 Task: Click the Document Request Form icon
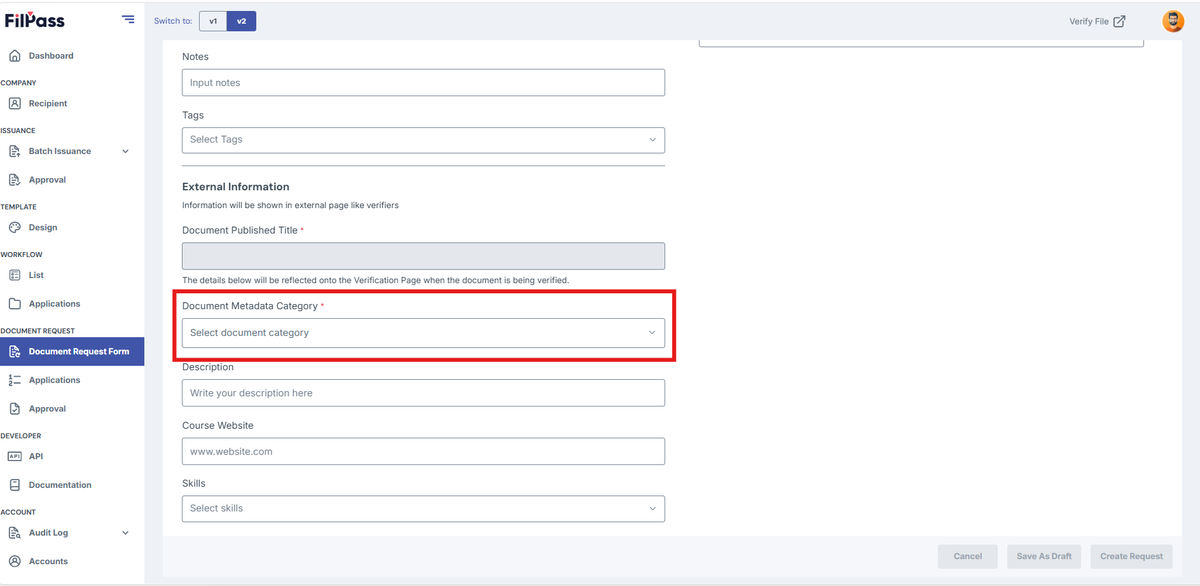(14, 351)
